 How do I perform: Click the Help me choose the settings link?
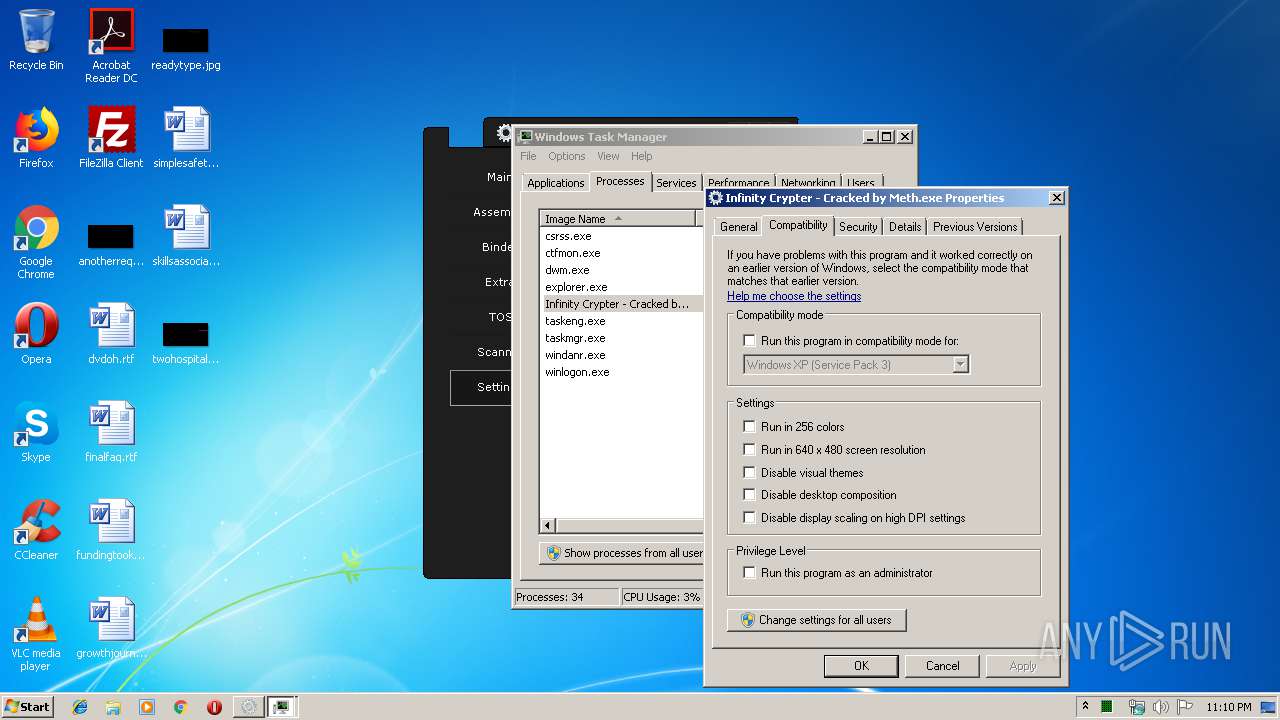(x=794, y=296)
